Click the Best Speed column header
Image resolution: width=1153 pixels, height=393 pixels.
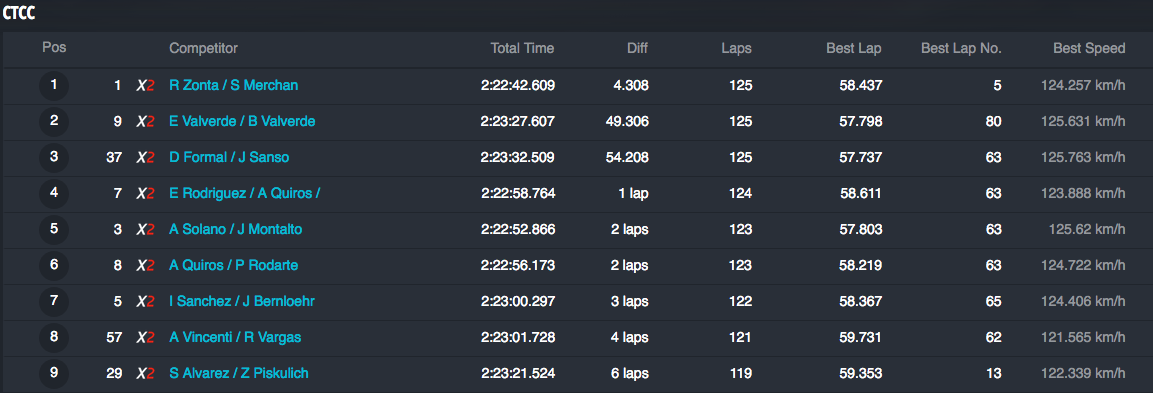(1089, 49)
